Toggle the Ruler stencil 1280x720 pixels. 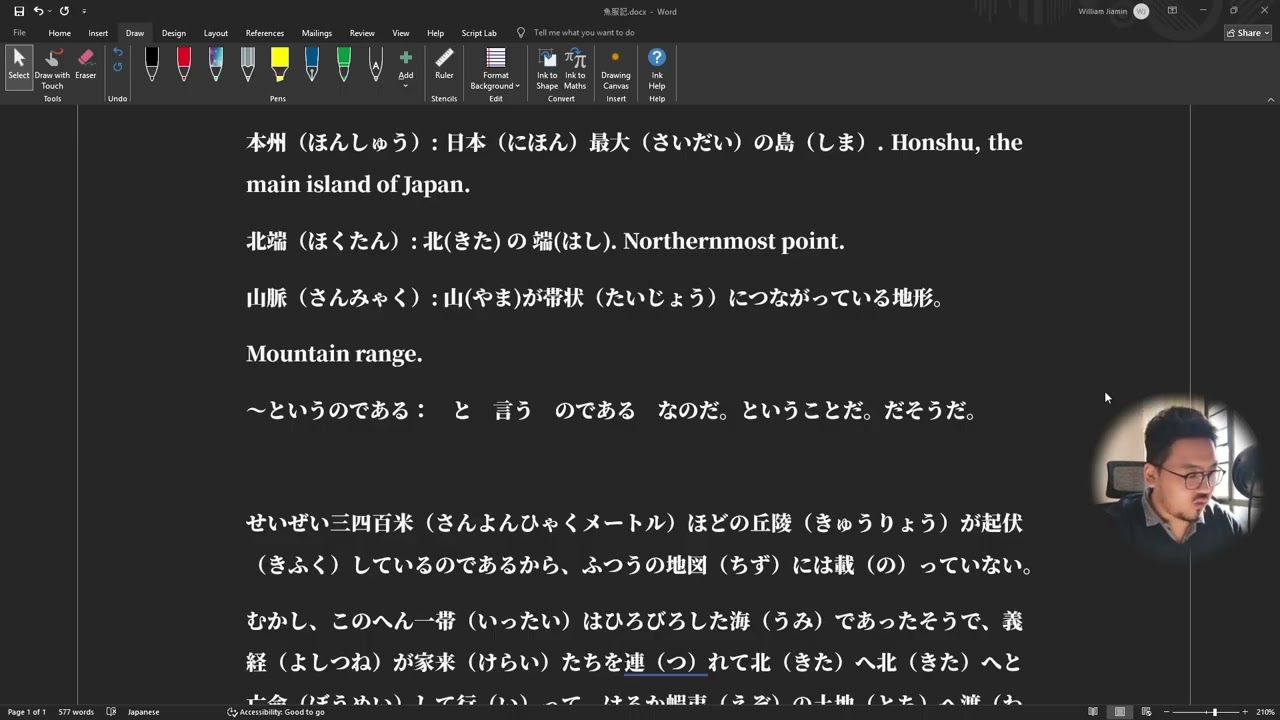point(444,66)
